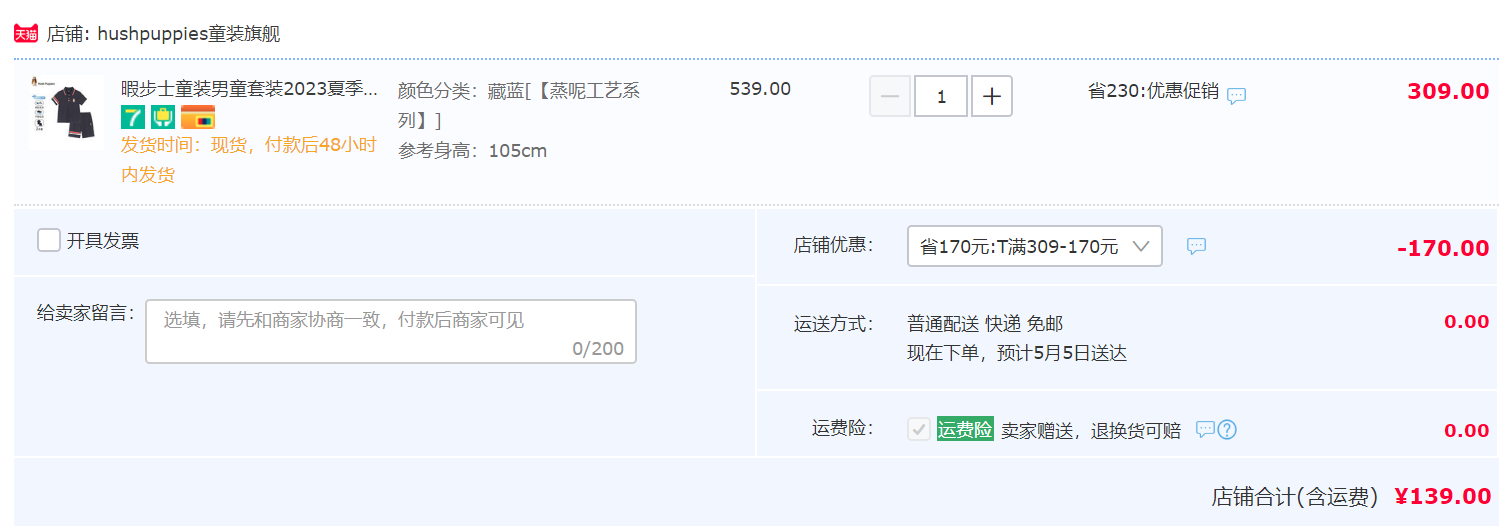Tick the 开具发票 invoice checkbox
Screen dimensions: 1511x526
click(x=49, y=240)
